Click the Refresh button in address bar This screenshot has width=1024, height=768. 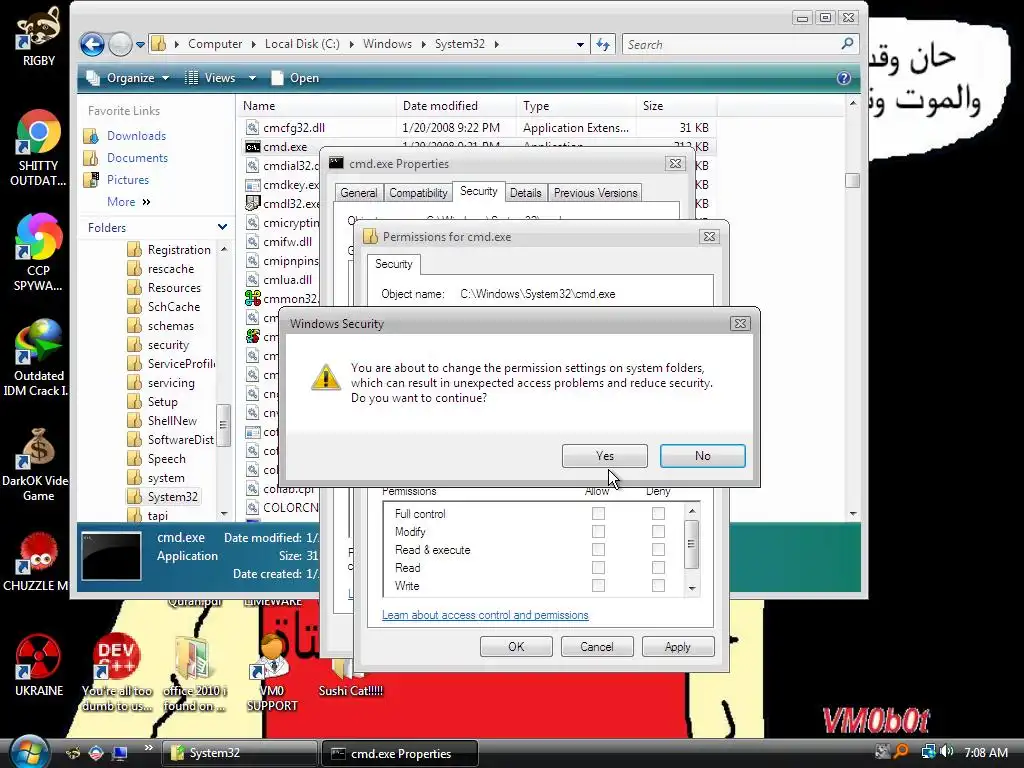click(603, 44)
